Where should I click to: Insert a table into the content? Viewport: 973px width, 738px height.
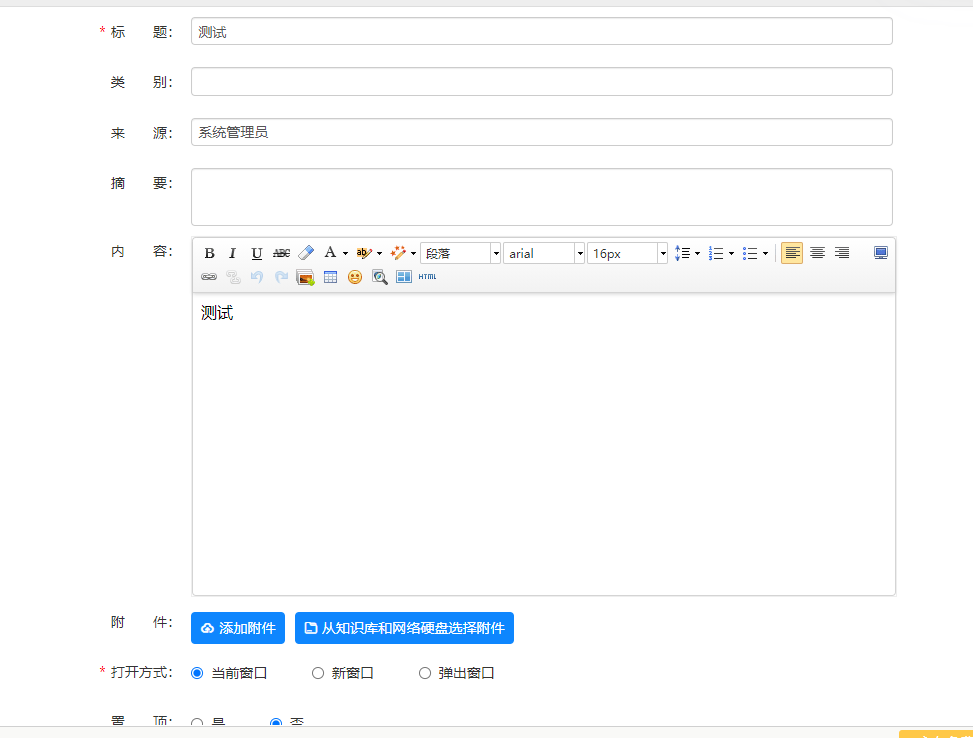330,277
